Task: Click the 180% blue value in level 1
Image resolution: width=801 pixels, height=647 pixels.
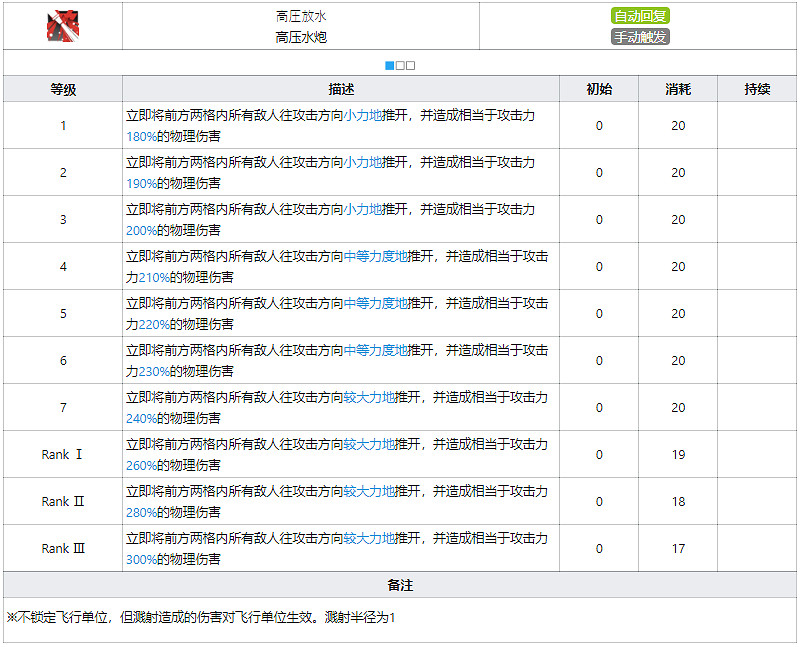Action: 142,136
